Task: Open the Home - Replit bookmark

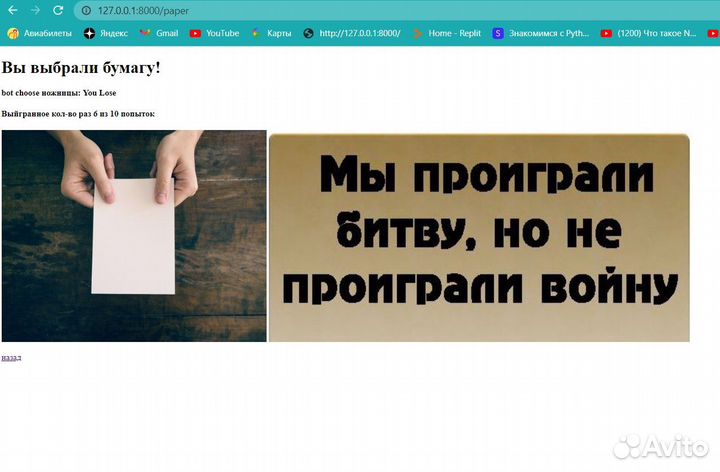Action: coord(446,34)
